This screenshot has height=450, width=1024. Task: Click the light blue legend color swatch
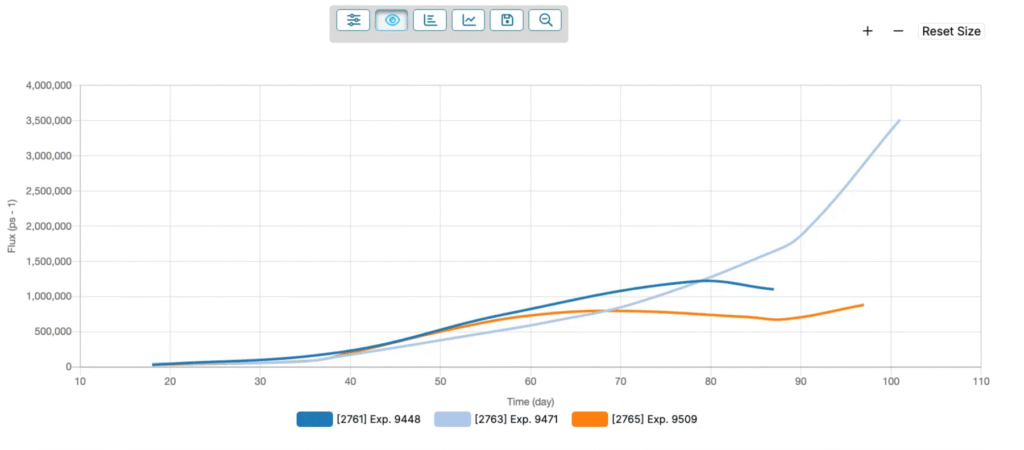click(452, 420)
